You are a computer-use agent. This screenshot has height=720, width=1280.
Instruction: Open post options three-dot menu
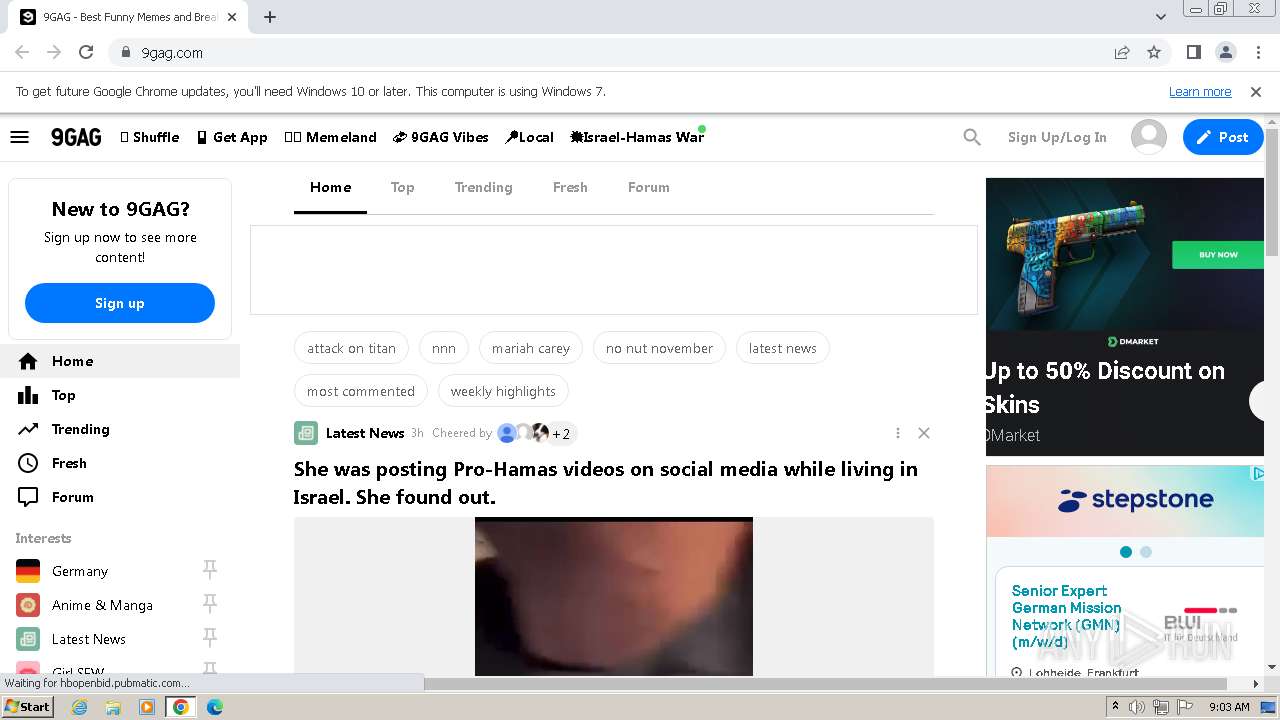pyautogui.click(x=897, y=433)
